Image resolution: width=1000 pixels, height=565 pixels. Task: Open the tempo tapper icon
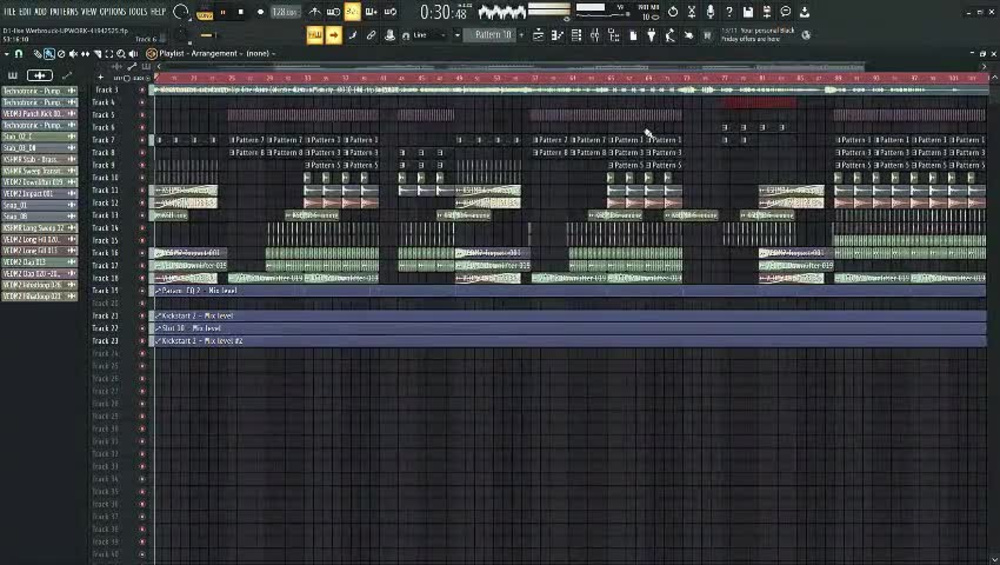[670, 35]
